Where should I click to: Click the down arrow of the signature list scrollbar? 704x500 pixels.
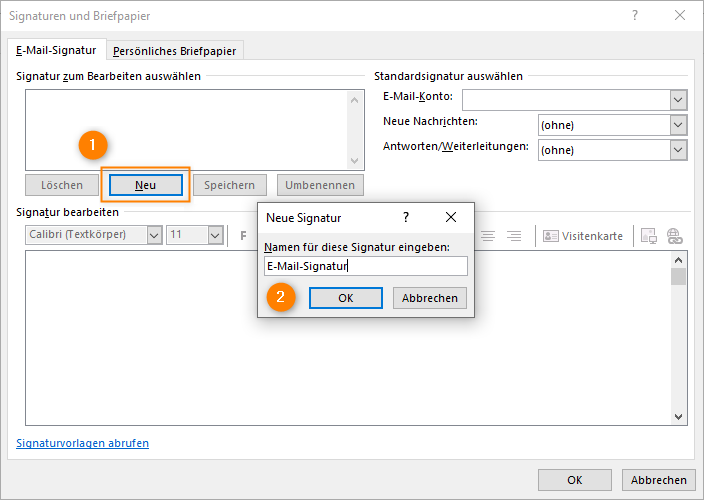354,160
